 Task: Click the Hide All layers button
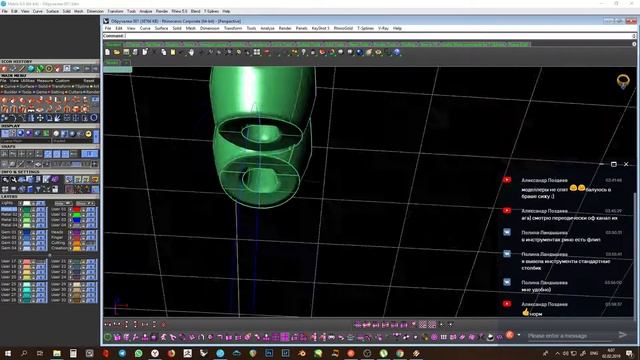tap(63, 203)
